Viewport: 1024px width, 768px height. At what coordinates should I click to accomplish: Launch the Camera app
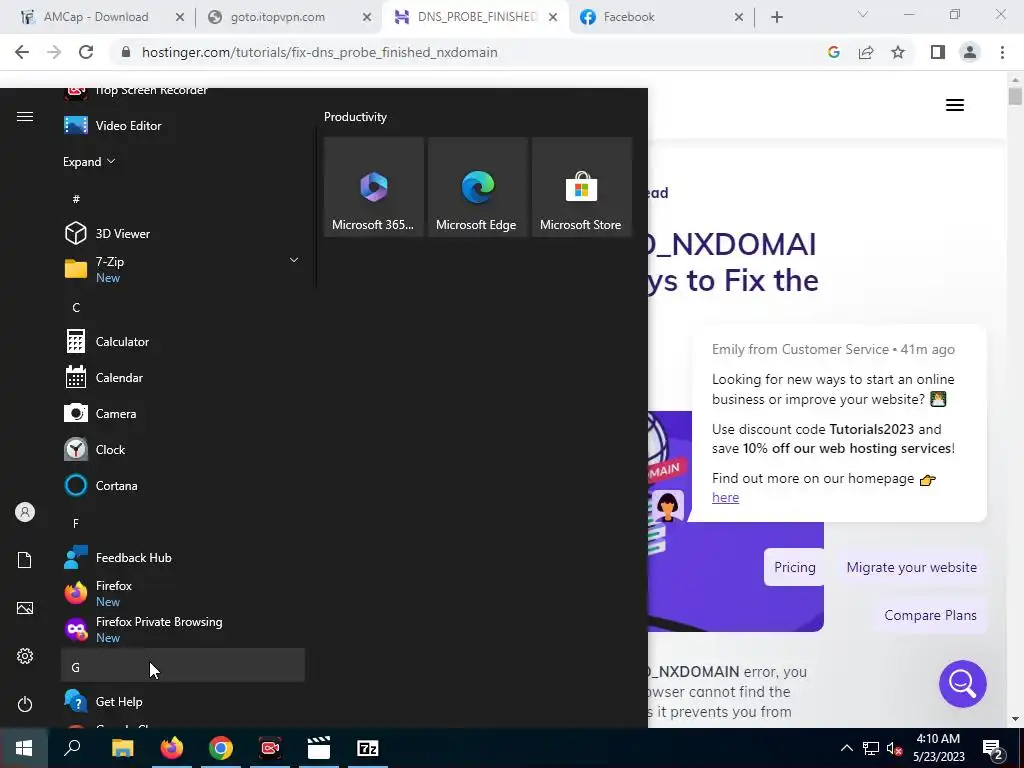coord(183,413)
